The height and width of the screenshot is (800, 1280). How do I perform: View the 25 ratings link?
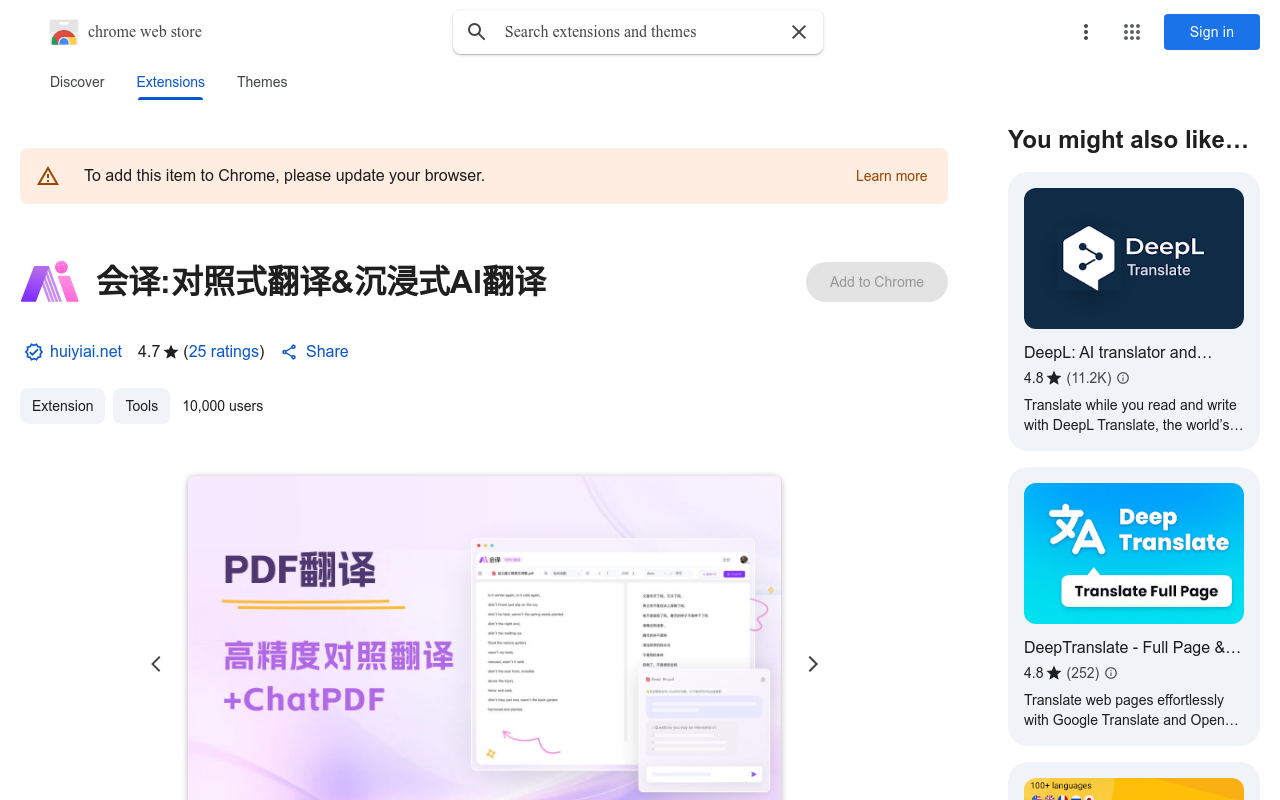(223, 351)
